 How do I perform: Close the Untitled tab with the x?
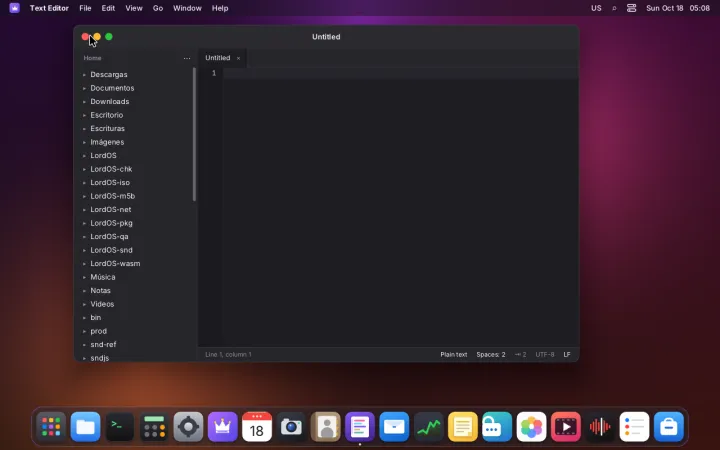tap(238, 58)
